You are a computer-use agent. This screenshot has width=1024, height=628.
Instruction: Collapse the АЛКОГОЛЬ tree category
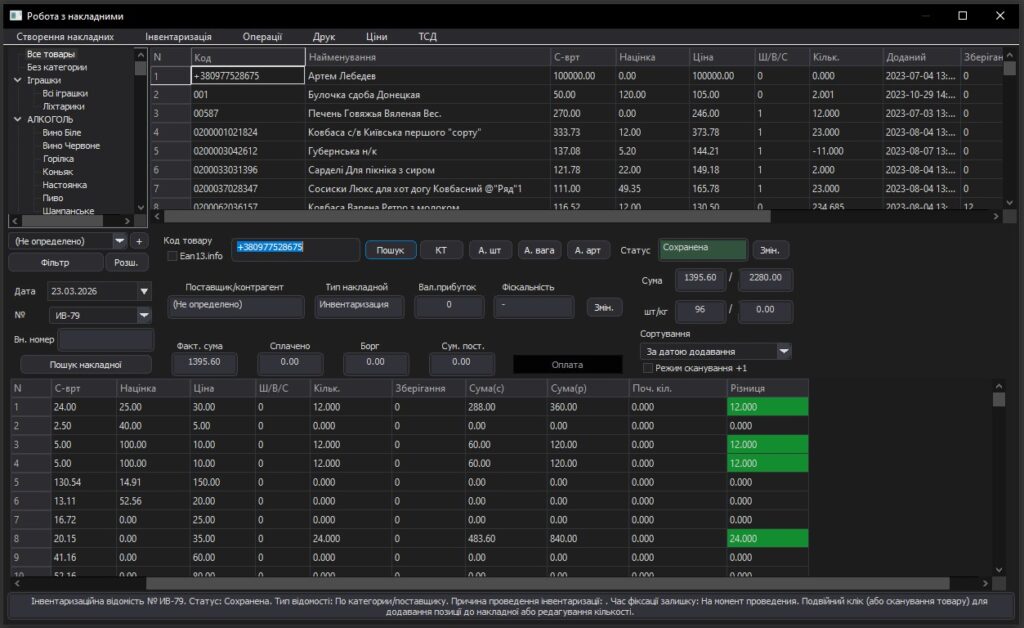pyautogui.click(x=17, y=119)
